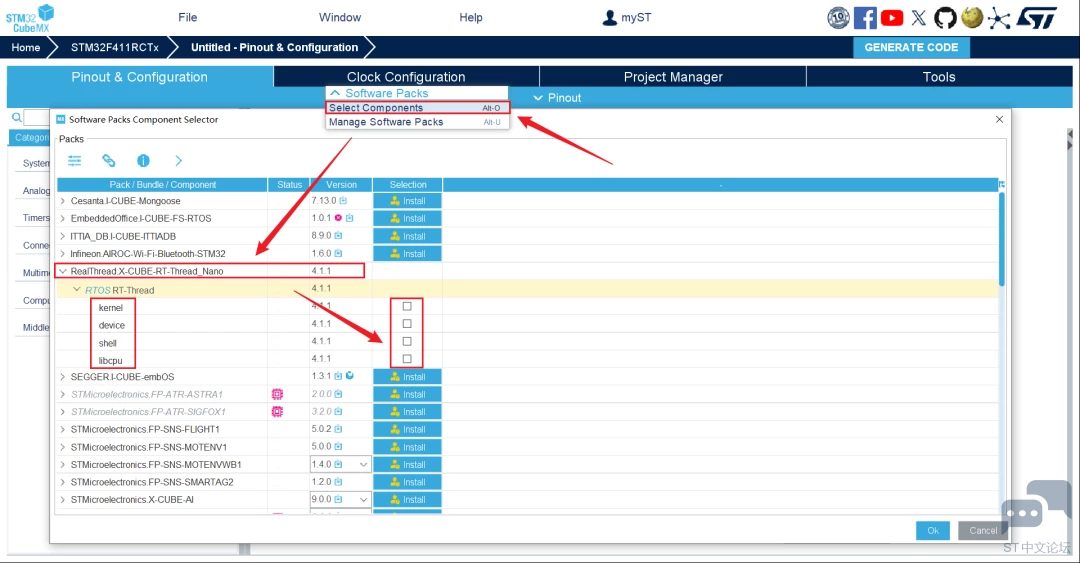
Task: Click the GENERATE CODE button
Action: pyautogui.click(x=911, y=47)
